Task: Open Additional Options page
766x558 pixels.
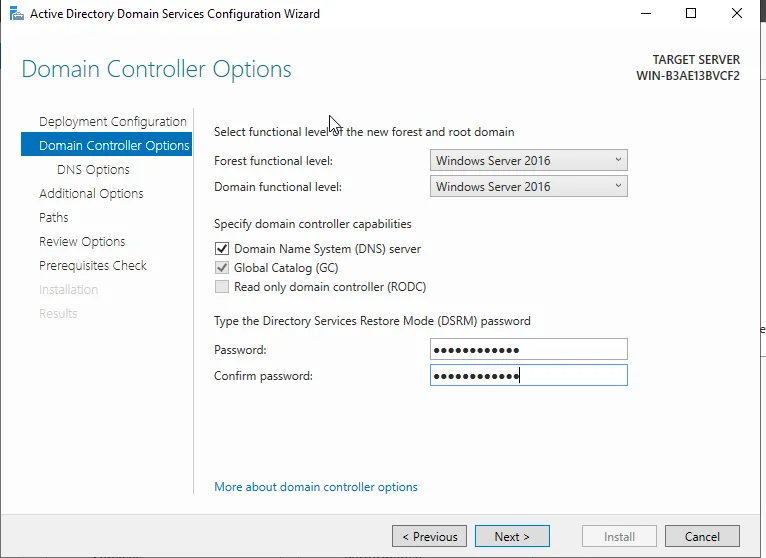Action: (91, 193)
